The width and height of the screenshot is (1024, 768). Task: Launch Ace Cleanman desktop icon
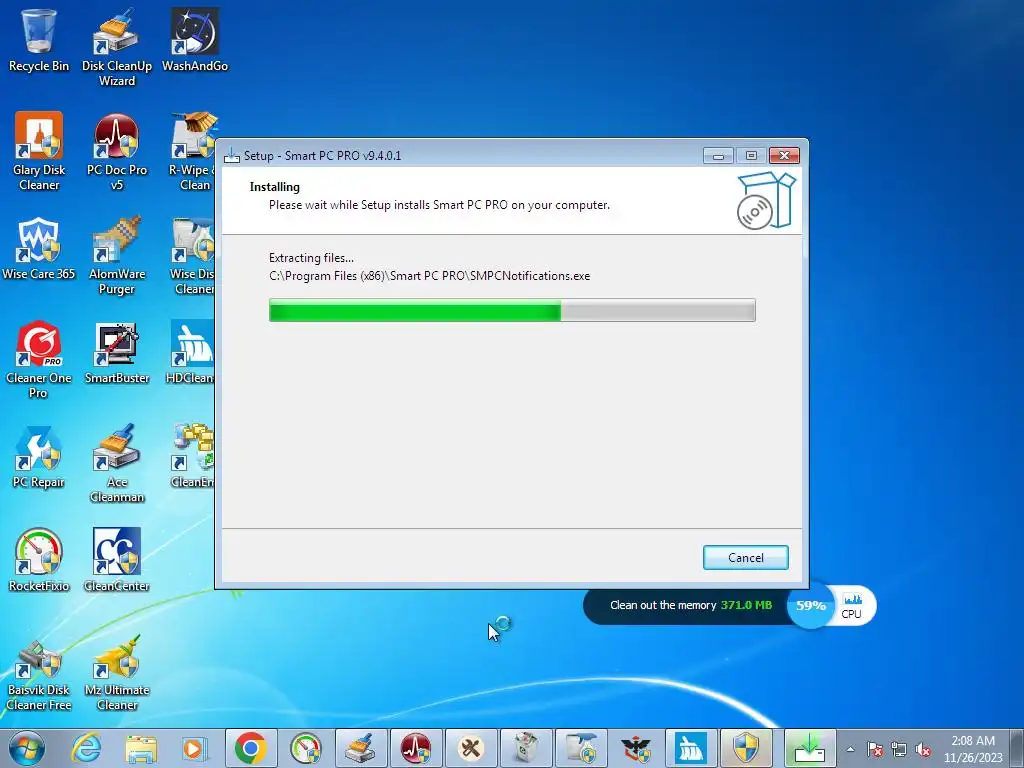click(117, 464)
